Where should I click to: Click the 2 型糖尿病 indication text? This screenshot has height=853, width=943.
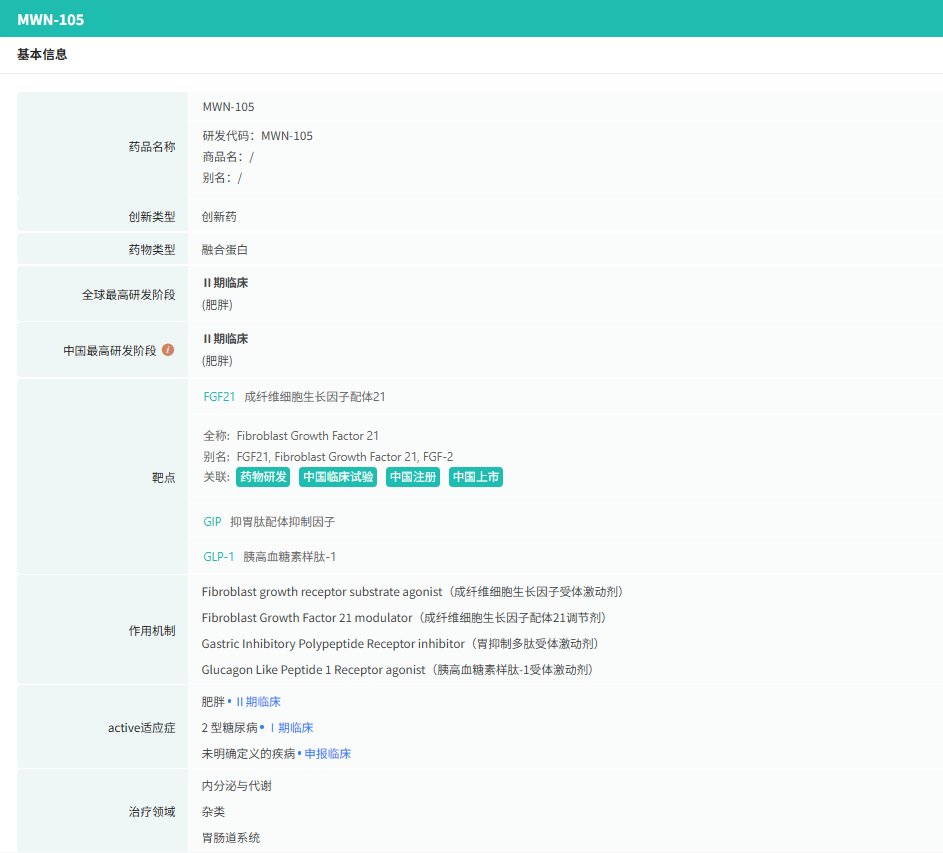click(230, 727)
